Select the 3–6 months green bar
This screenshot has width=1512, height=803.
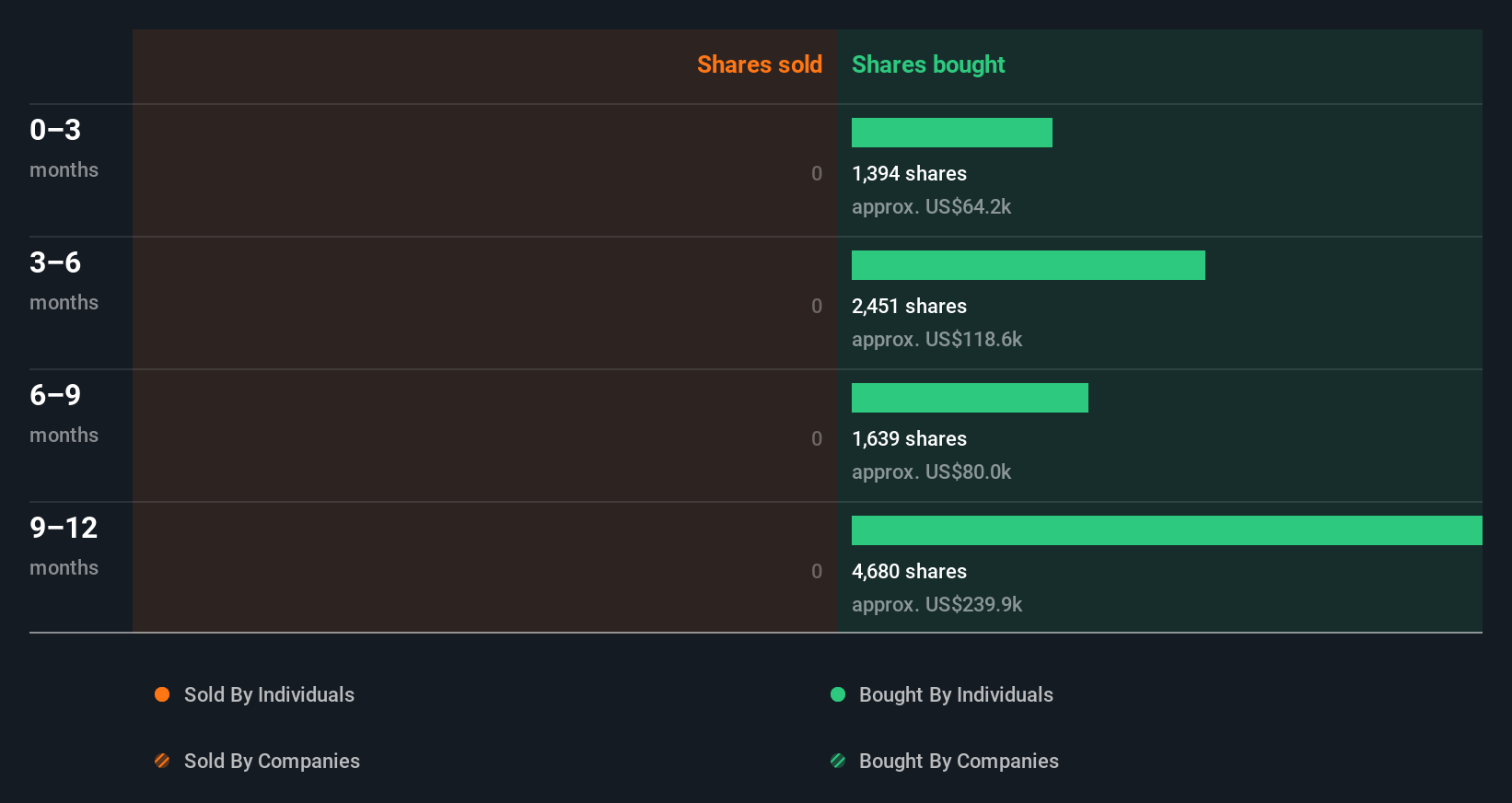pyautogui.click(x=1029, y=265)
